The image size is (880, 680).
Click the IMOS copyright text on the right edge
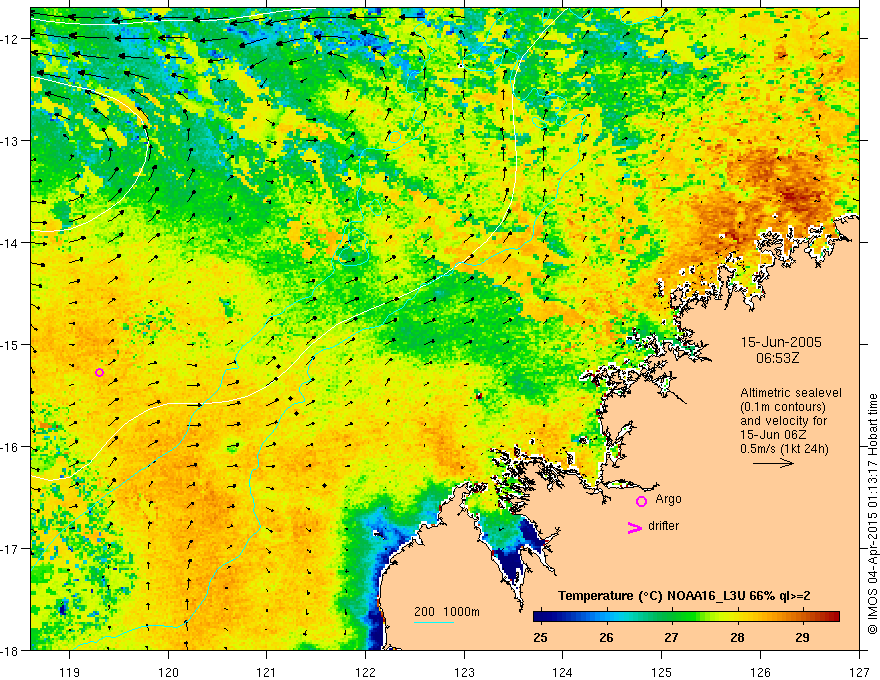coord(872,513)
